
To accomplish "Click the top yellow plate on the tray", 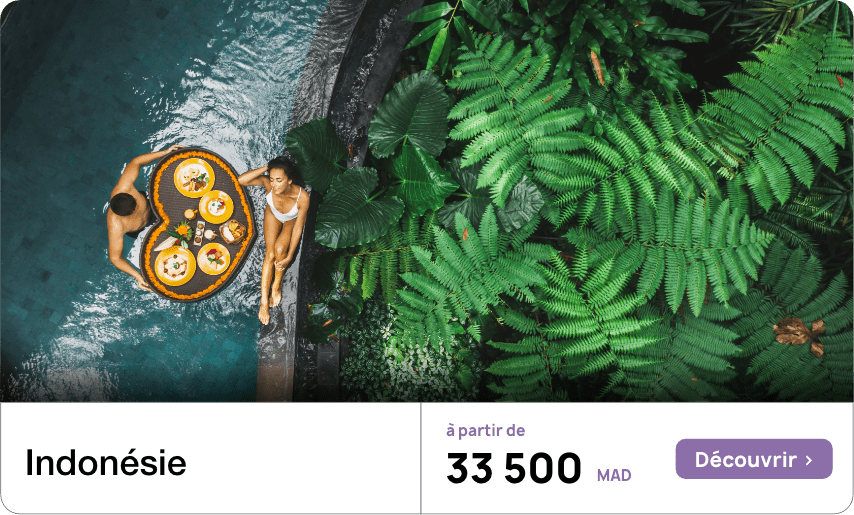I will coord(194,177).
